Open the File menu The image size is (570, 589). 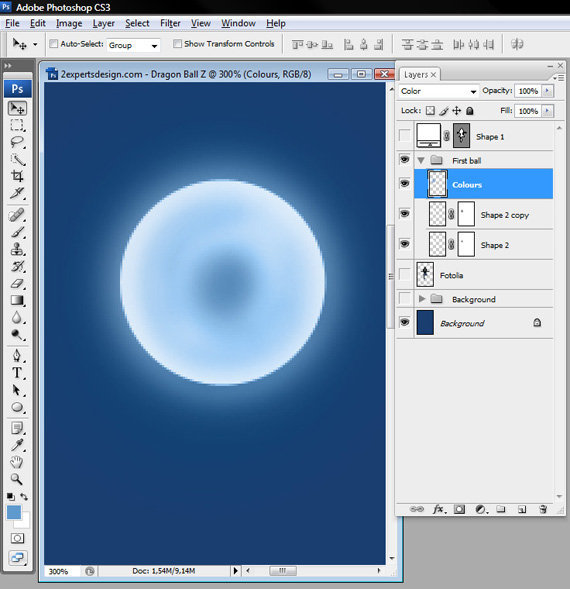(x=12, y=23)
